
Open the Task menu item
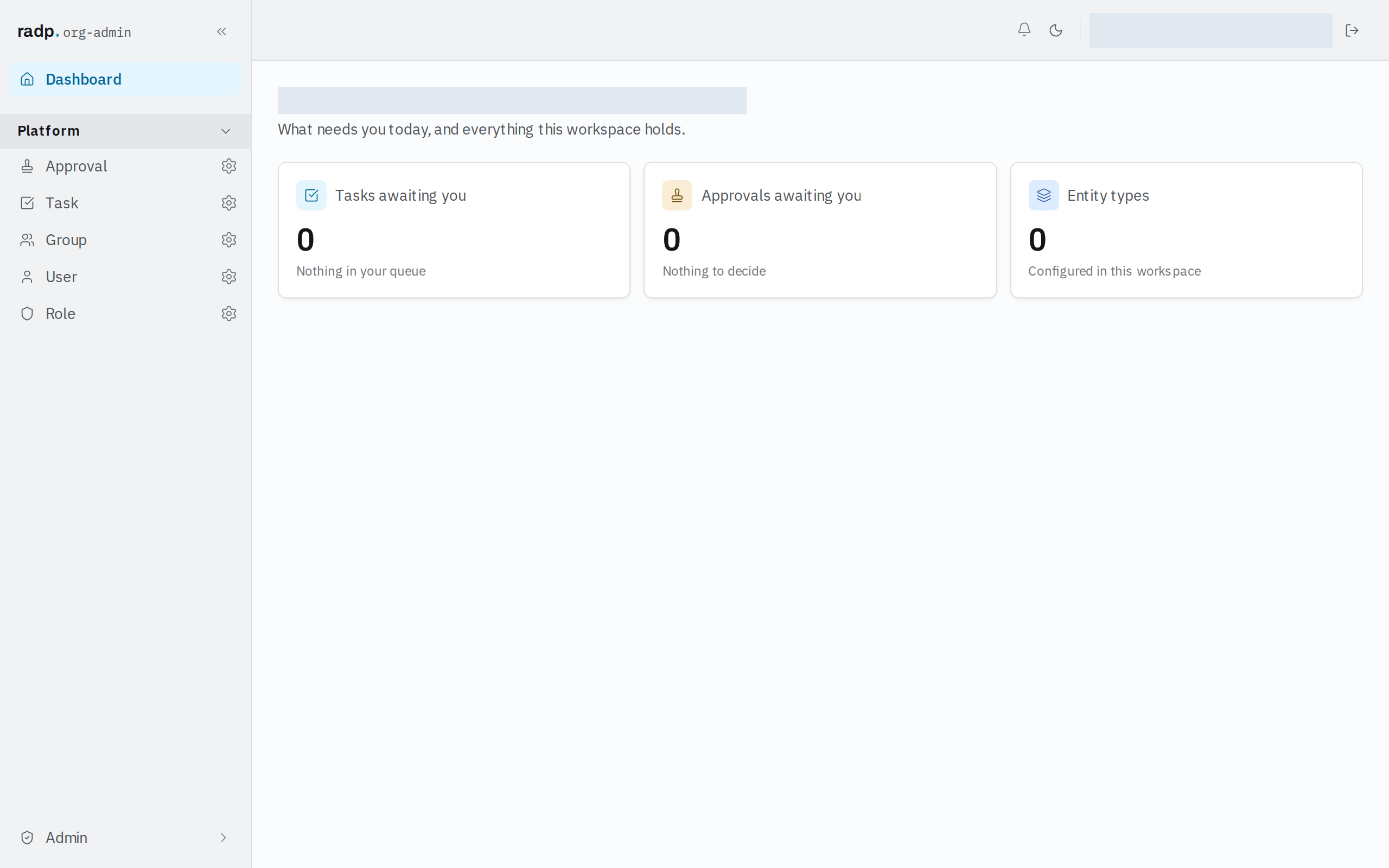coord(62,203)
